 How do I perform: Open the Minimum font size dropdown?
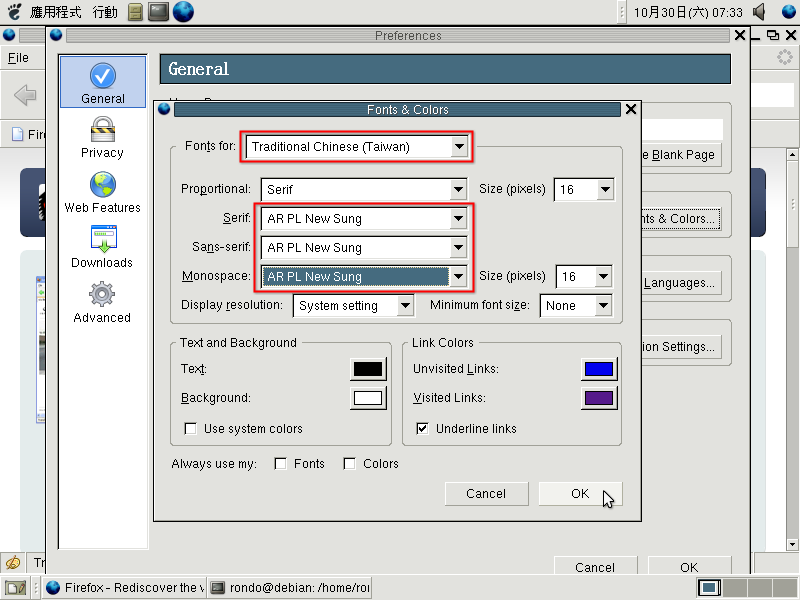(x=576, y=306)
